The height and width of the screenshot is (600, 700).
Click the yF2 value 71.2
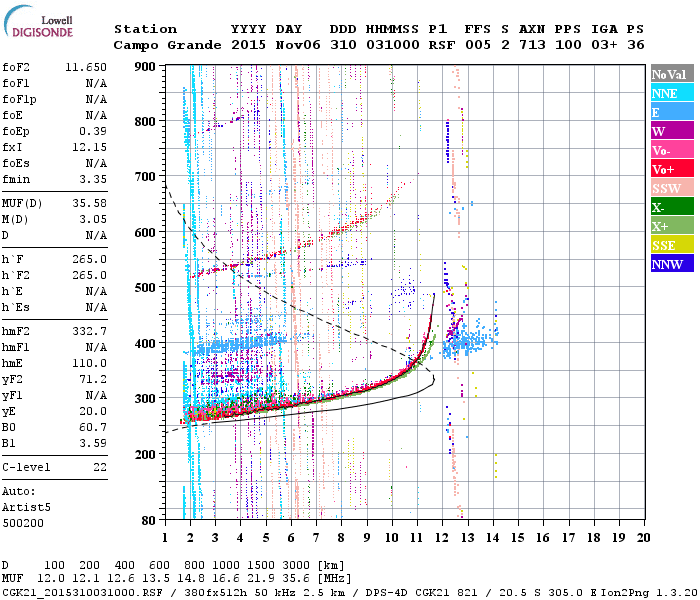pyautogui.click(x=93, y=379)
